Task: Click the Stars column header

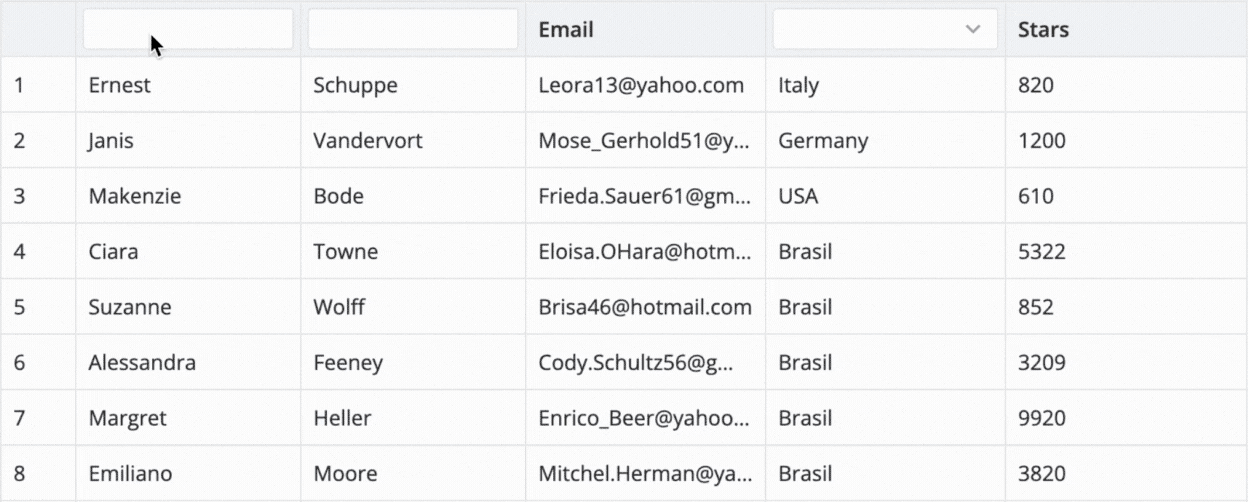Action: (1043, 30)
